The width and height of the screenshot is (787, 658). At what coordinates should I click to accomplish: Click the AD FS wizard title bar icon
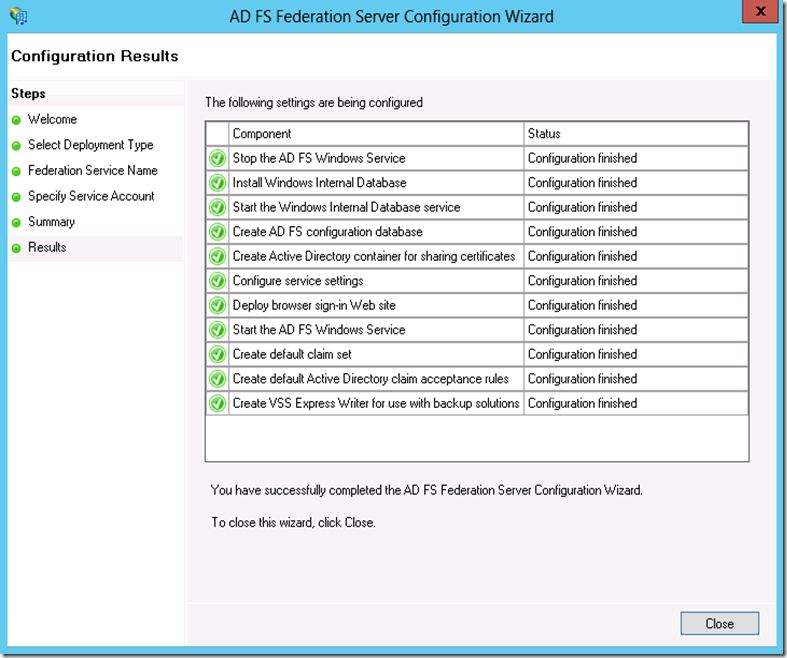(x=19, y=16)
